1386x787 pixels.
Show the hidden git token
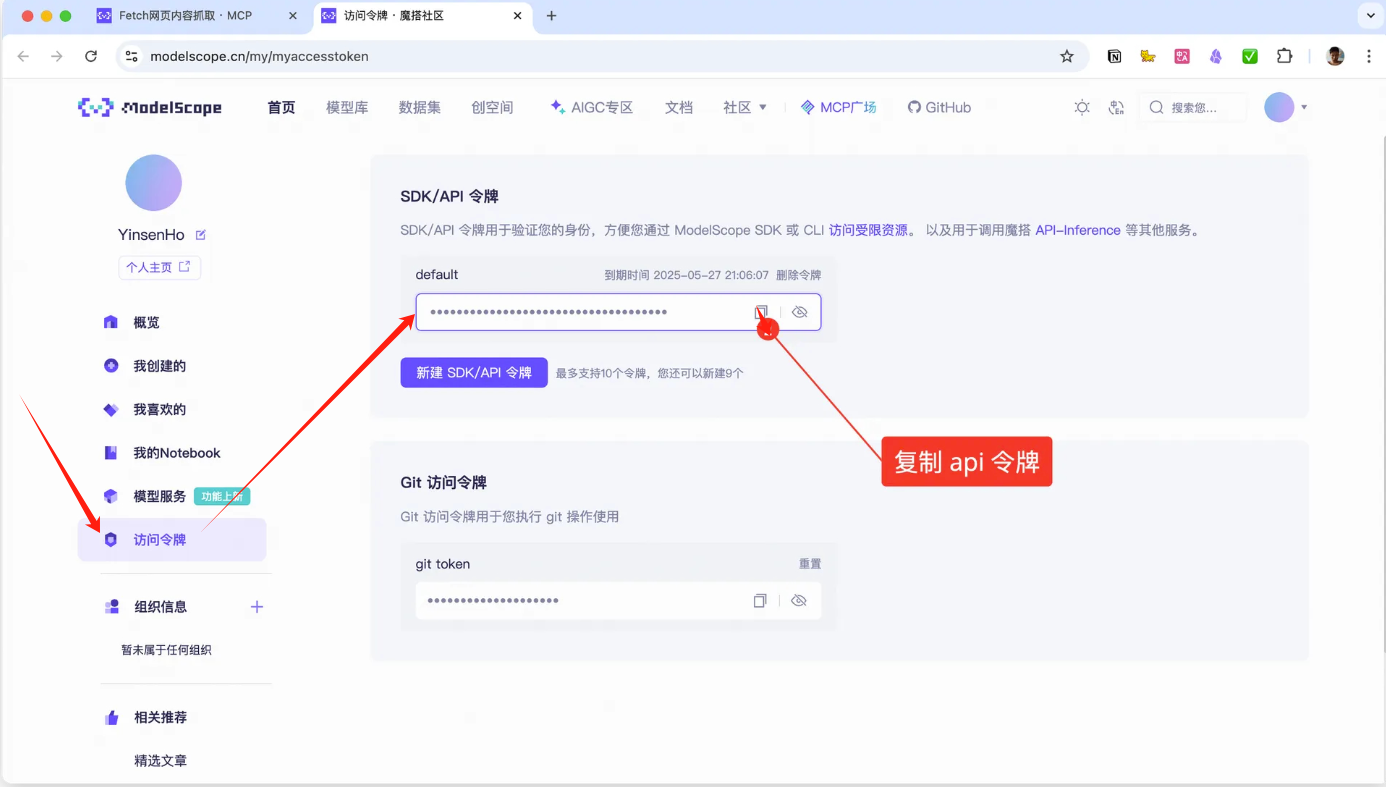click(x=798, y=601)
